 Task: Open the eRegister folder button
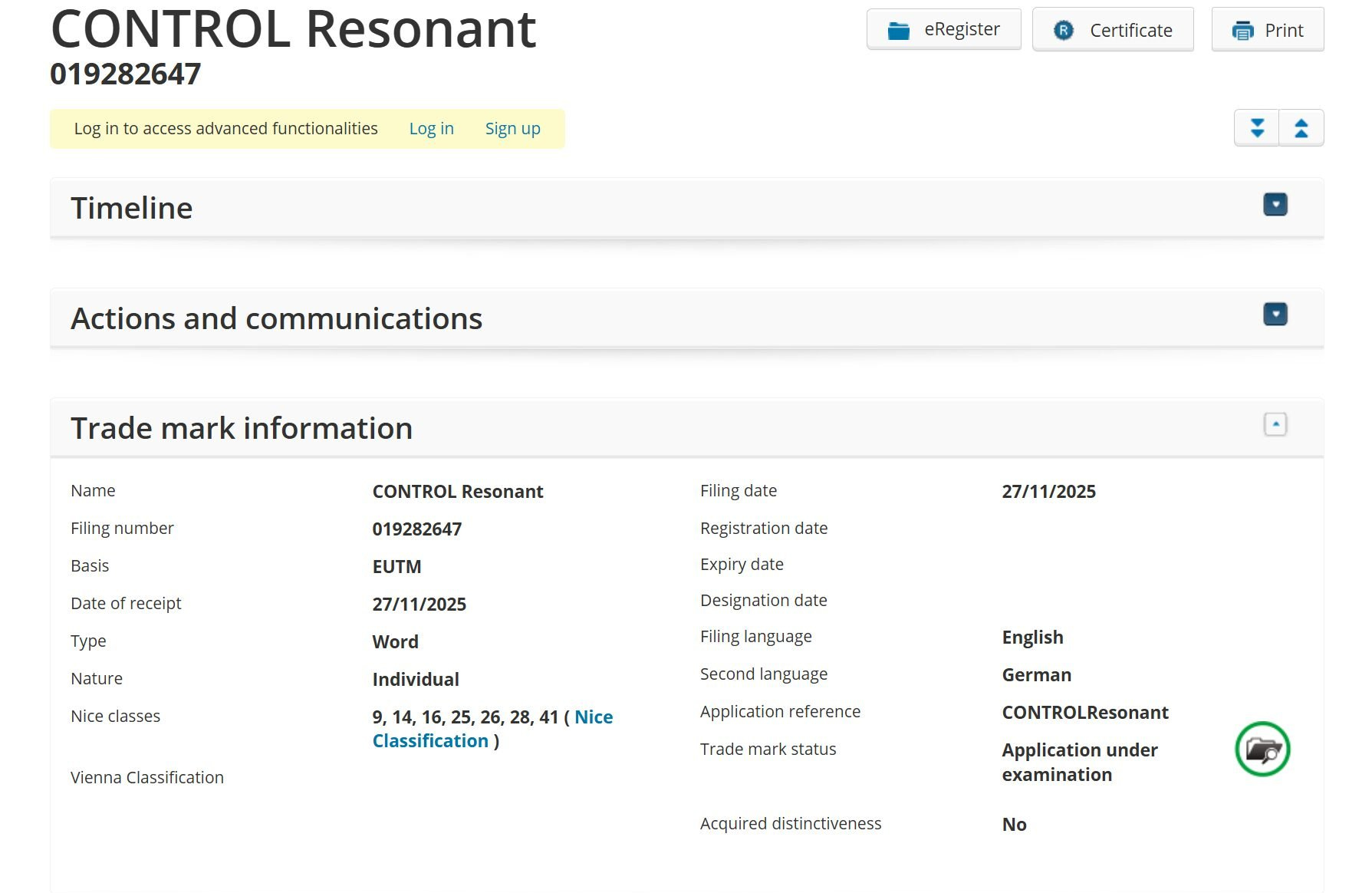(943, 30)
